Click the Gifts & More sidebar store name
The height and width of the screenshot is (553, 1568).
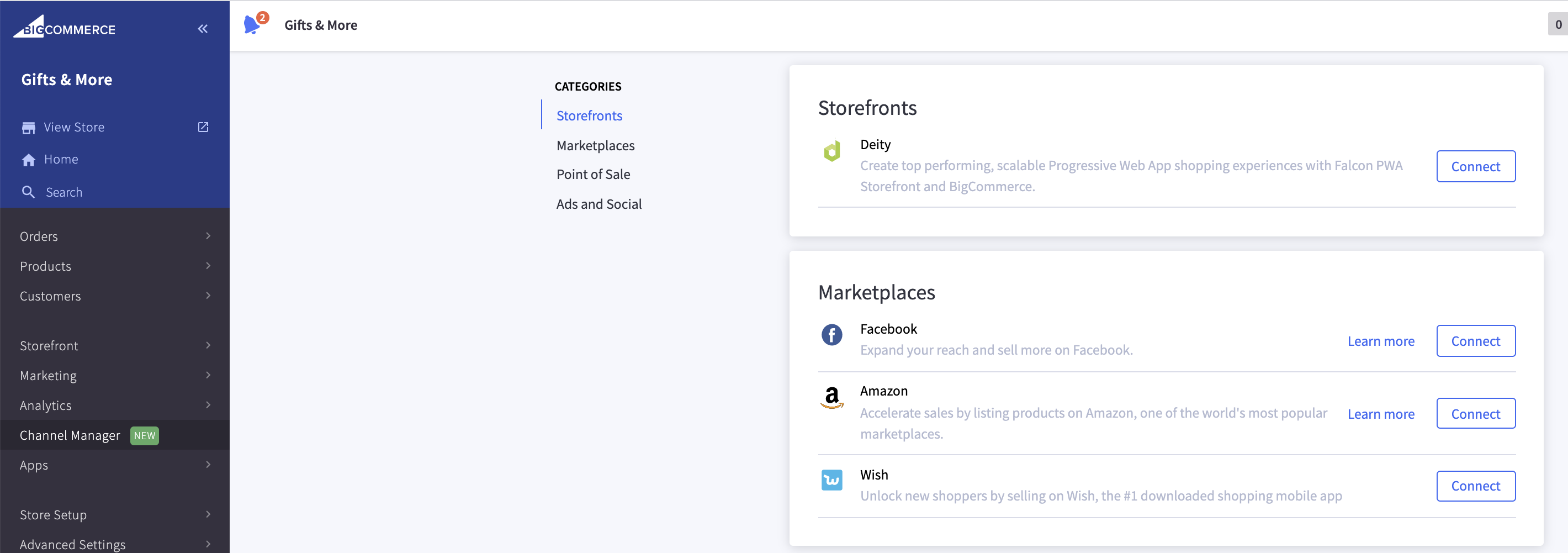pos(67,80)
